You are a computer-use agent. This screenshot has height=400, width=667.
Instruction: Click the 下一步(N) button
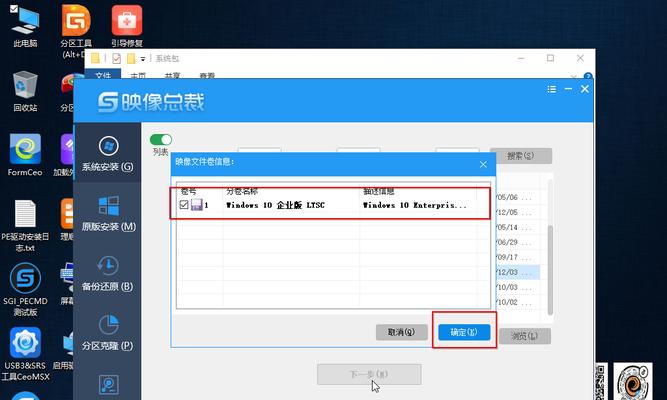[x=369, y=374]
